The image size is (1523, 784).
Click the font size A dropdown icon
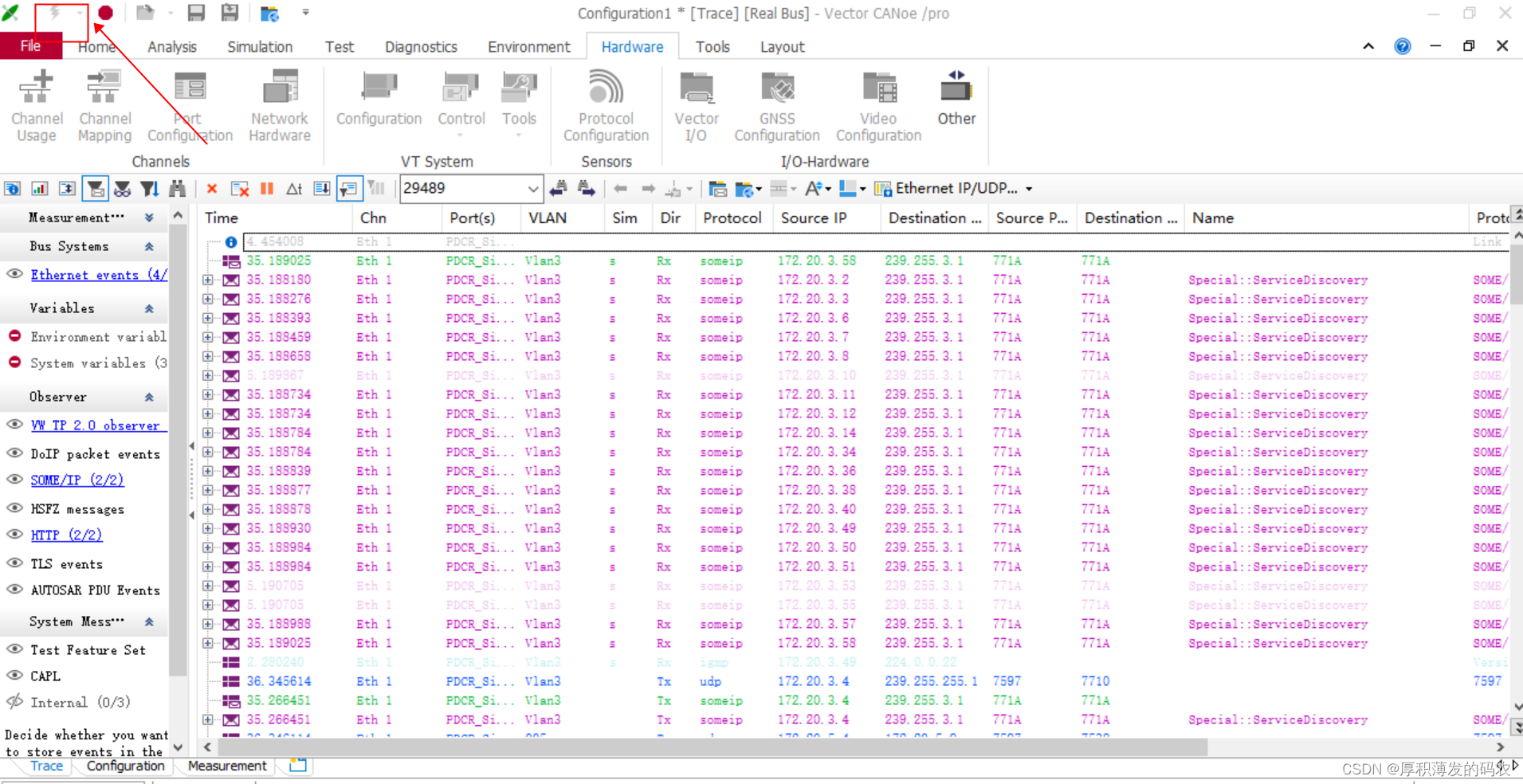tap(818, 189)
